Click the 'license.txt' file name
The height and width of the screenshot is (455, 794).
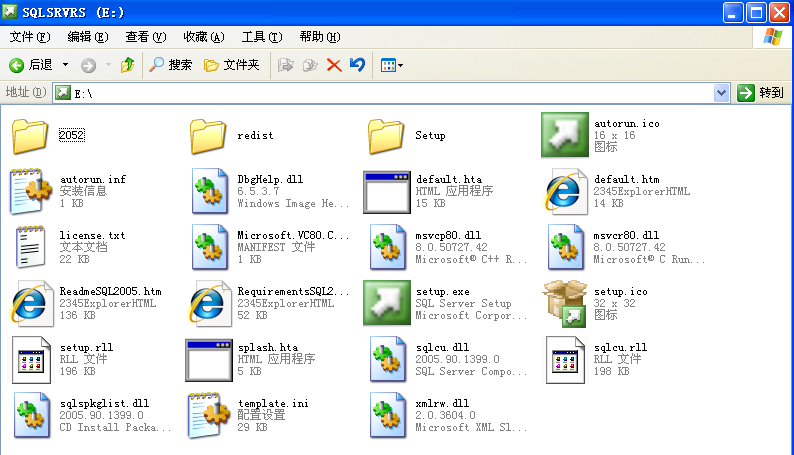coord(92,235)
